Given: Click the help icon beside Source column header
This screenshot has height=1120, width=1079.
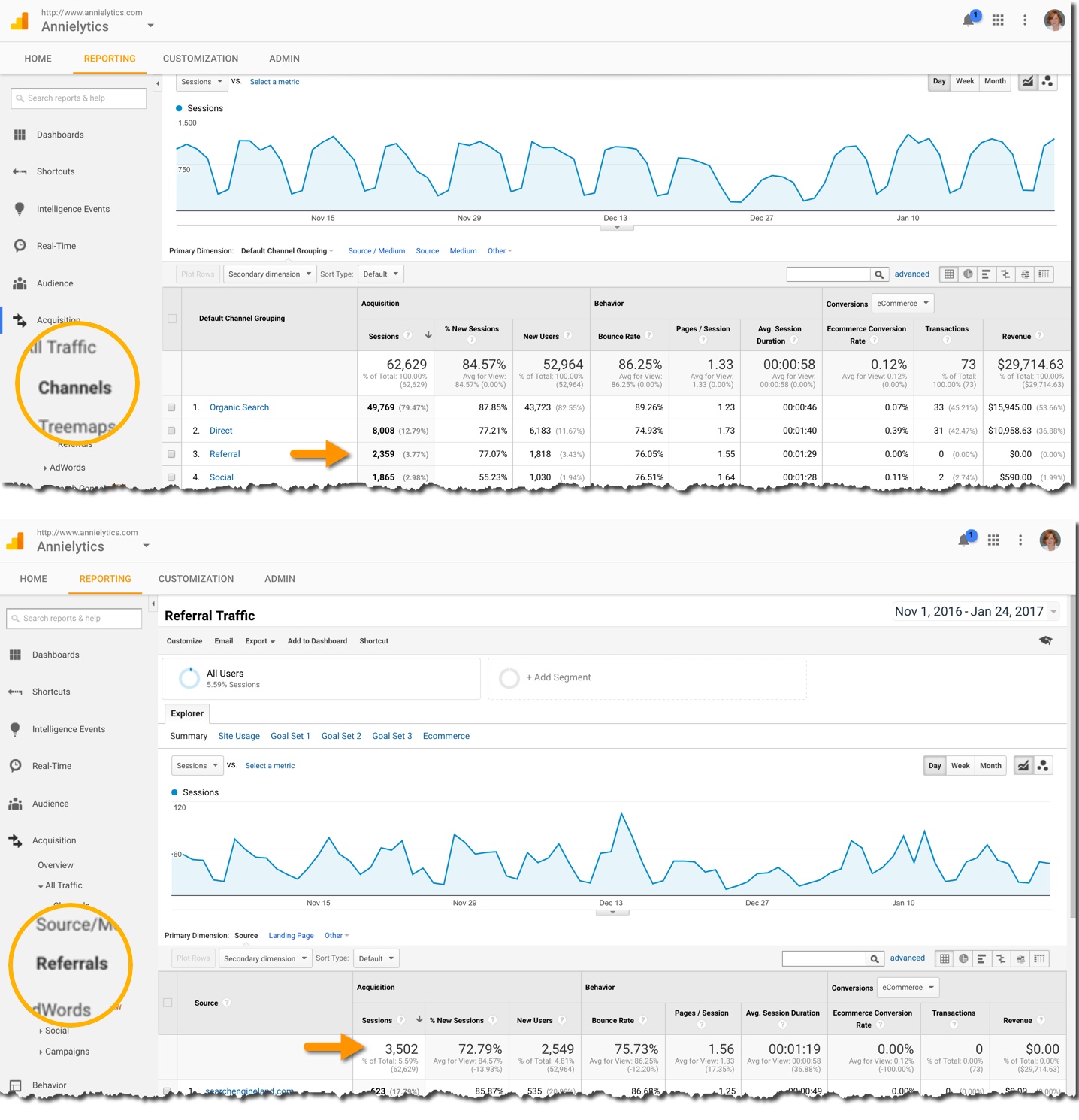Looking at the screenshot, I should pos(227,1003).
